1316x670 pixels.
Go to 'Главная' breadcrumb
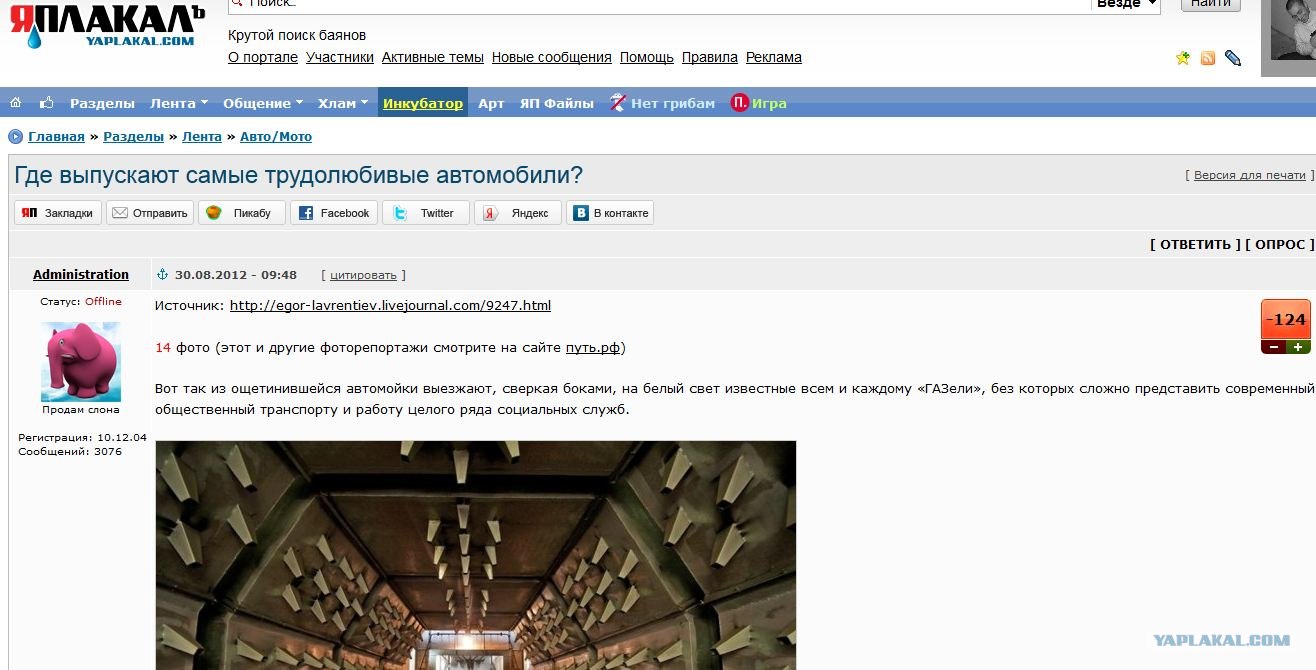click(x=56, y=137)
